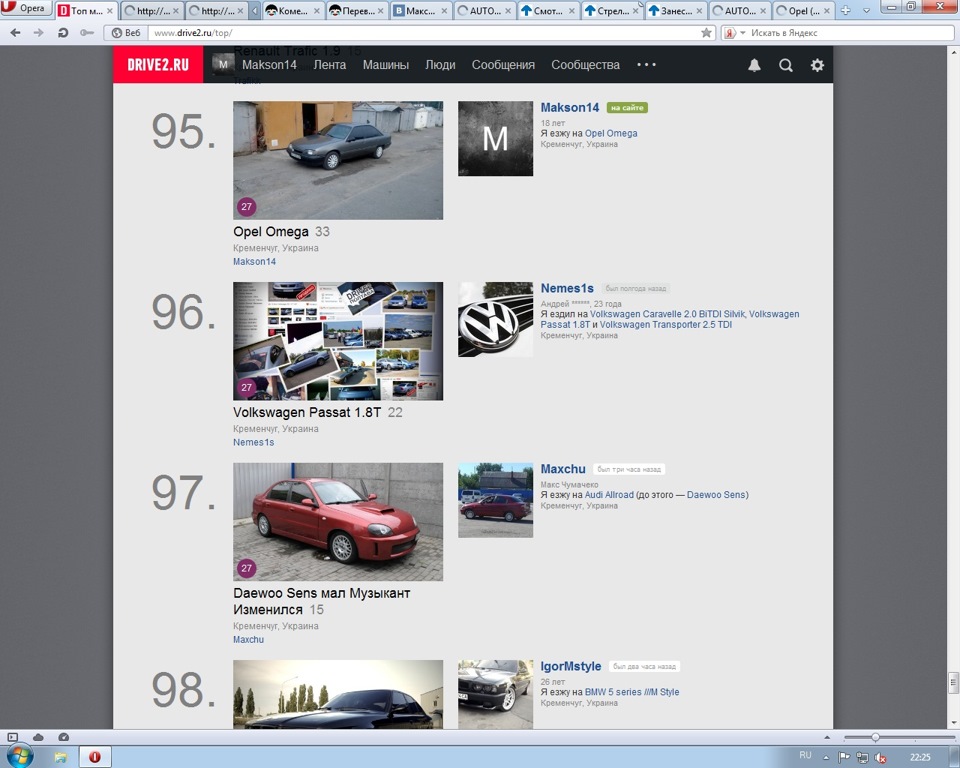Bookmark page with the star icon

[706, 33]
